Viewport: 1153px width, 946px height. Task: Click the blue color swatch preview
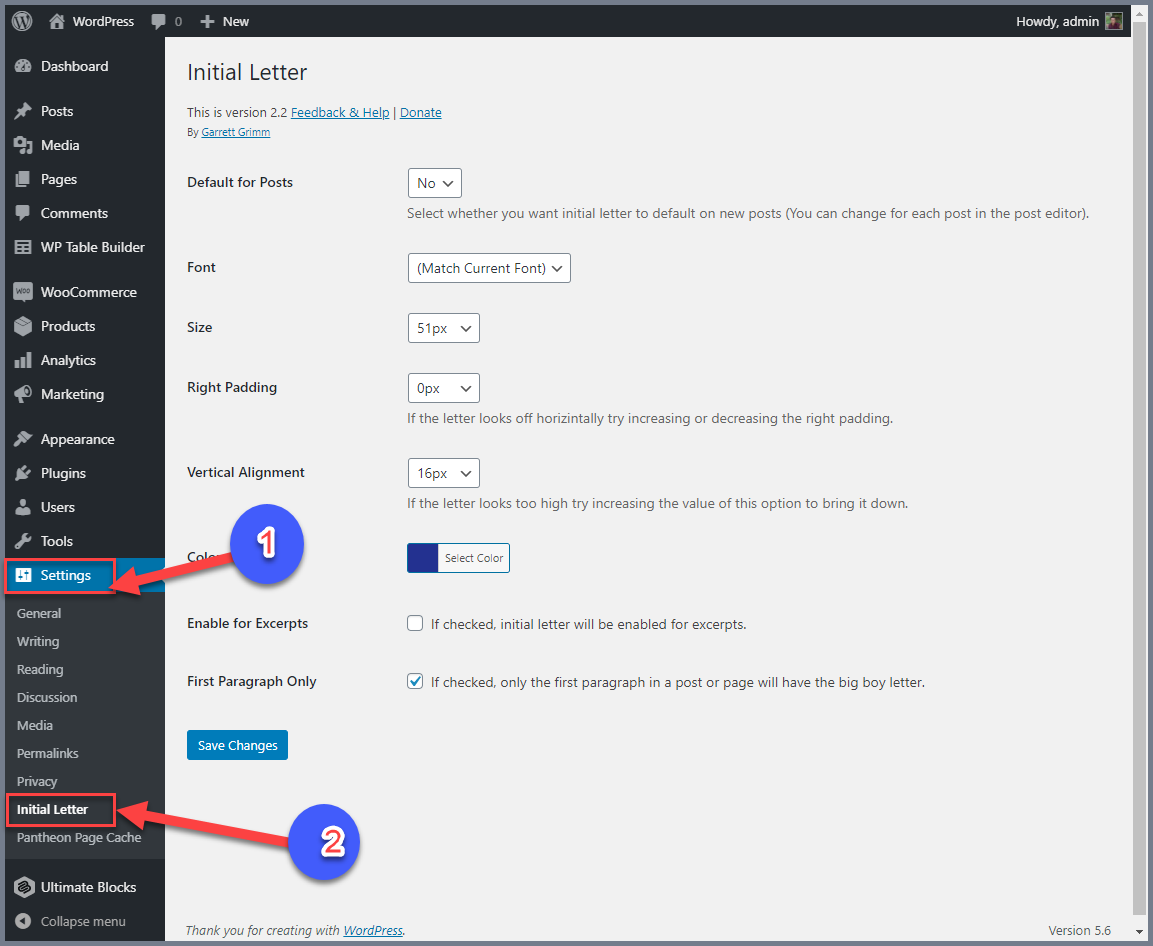pyautogui.click(x=423, y=558)
